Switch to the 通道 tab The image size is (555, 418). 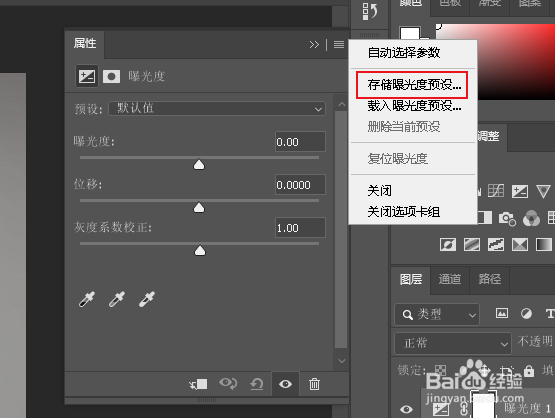point(450,280)
